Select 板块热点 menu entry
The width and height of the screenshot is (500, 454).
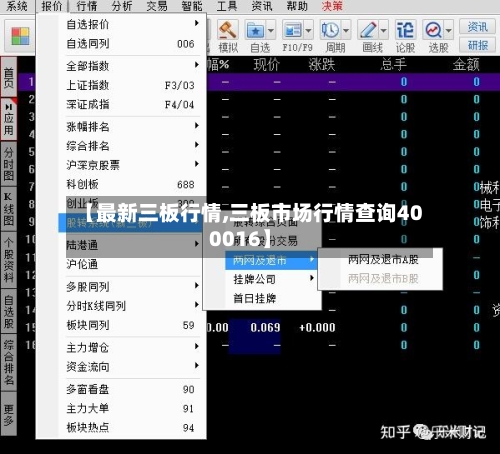[132, 427]
